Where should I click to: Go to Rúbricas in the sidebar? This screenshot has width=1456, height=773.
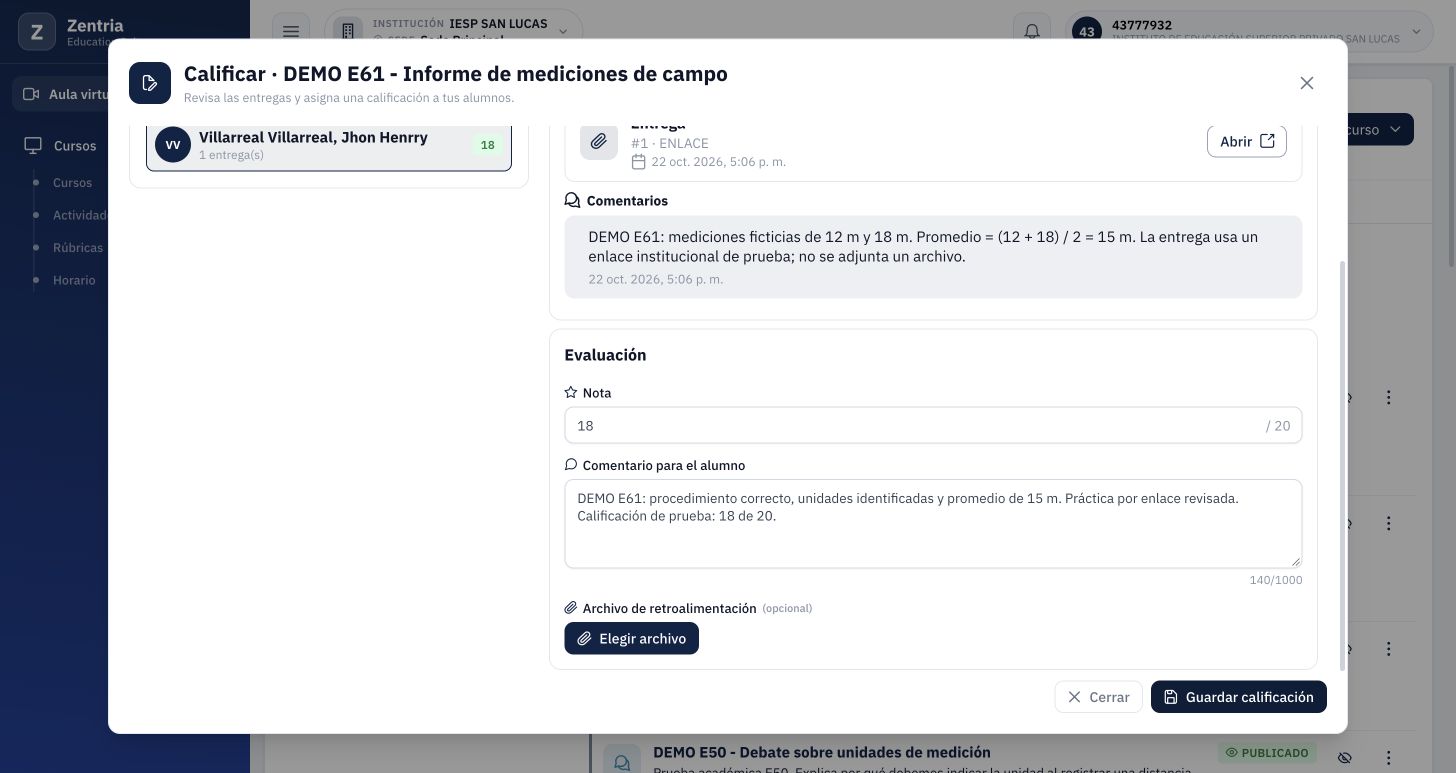(78, 248)
